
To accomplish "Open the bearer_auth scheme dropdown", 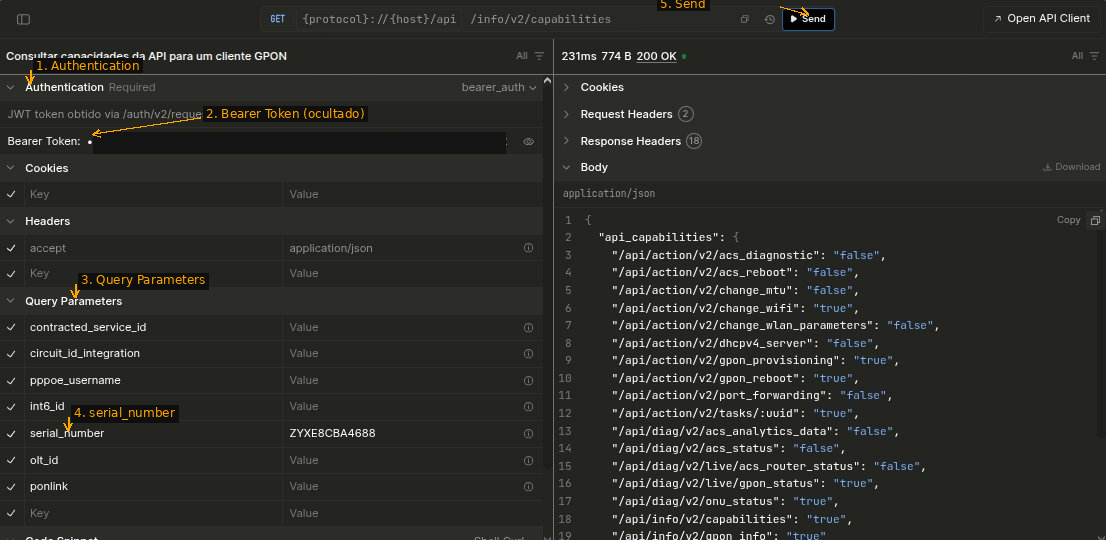I will [499, 87].
